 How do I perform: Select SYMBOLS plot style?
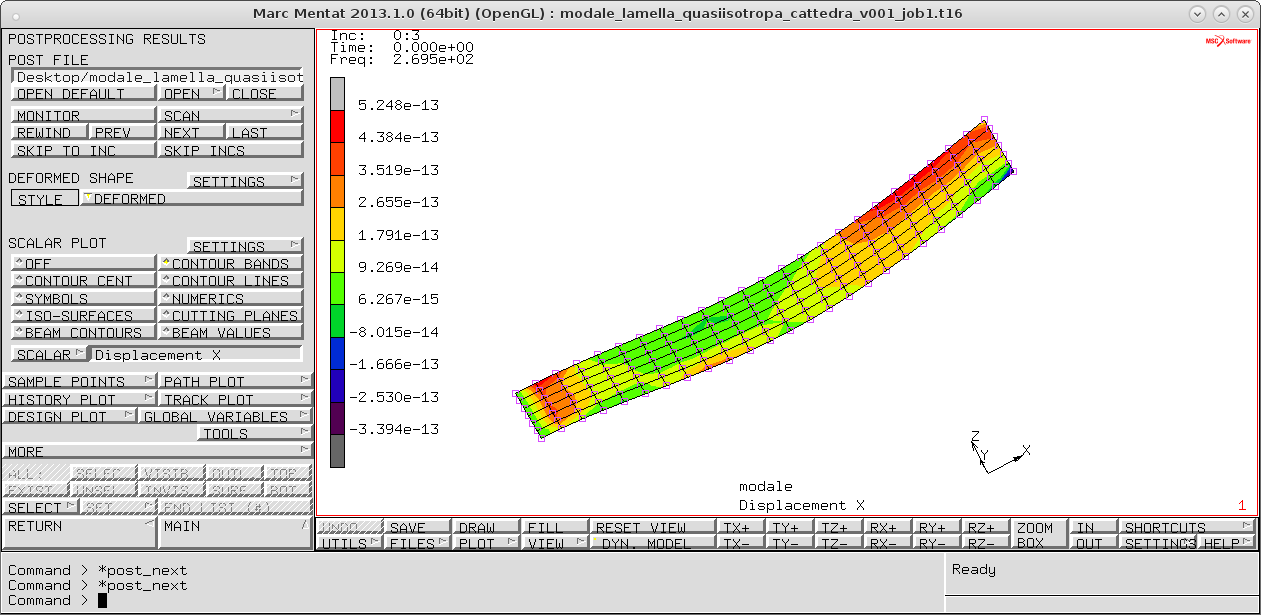point(83,298)
